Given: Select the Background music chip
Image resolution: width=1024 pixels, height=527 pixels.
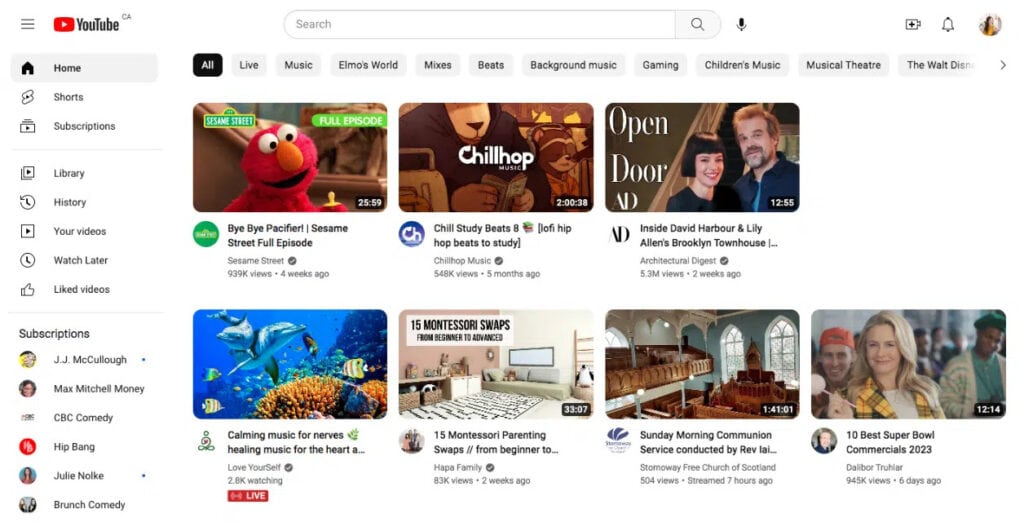Looking at the screenshot, I should [573, 65].
